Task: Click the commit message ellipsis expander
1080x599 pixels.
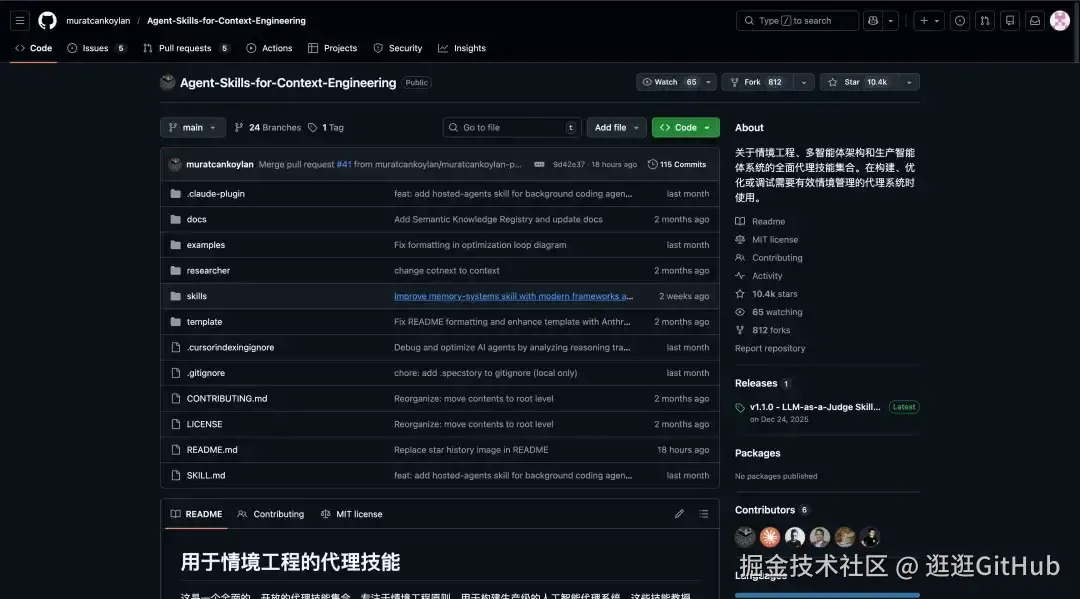Action: point(539,165)
